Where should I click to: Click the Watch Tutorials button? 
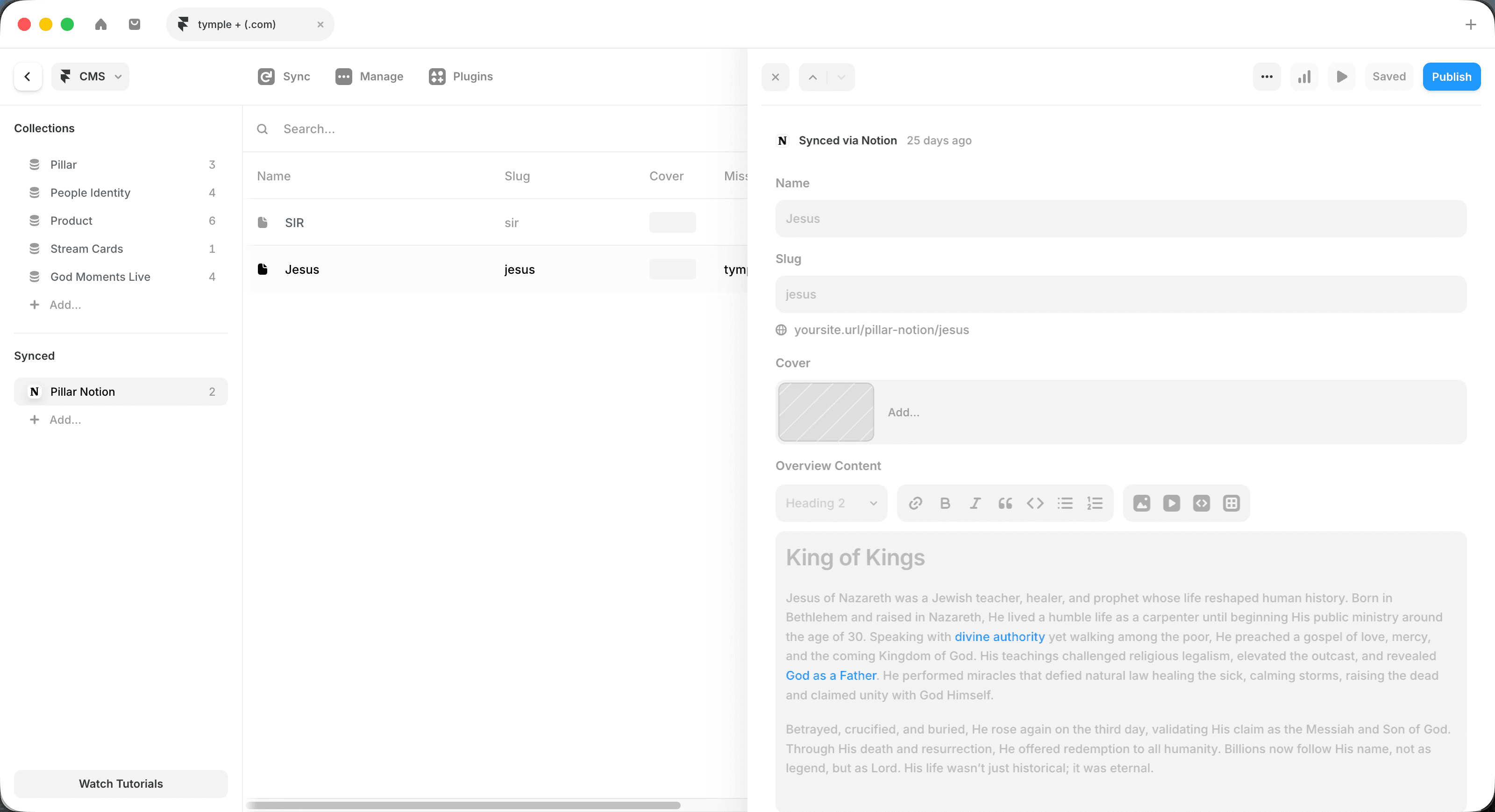tap(121, 784)
